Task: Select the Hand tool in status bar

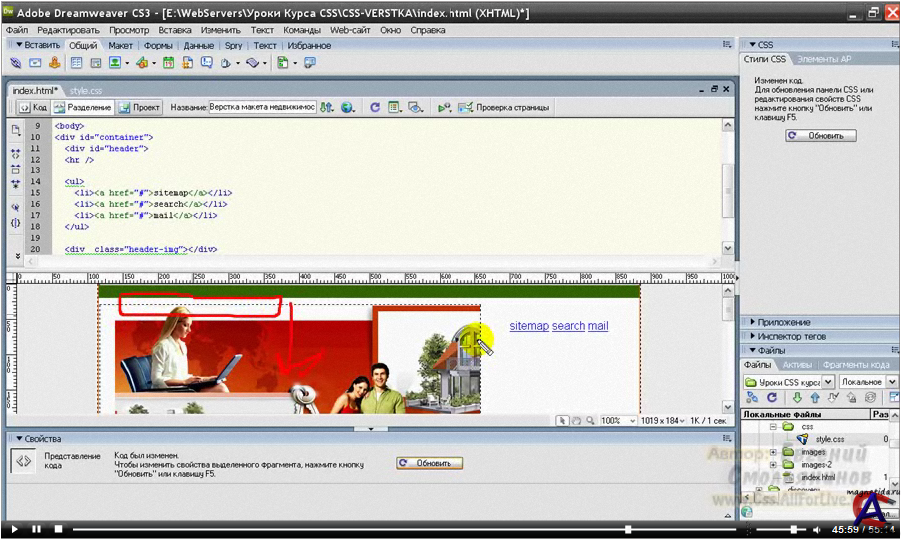Action: coord(576,421)
